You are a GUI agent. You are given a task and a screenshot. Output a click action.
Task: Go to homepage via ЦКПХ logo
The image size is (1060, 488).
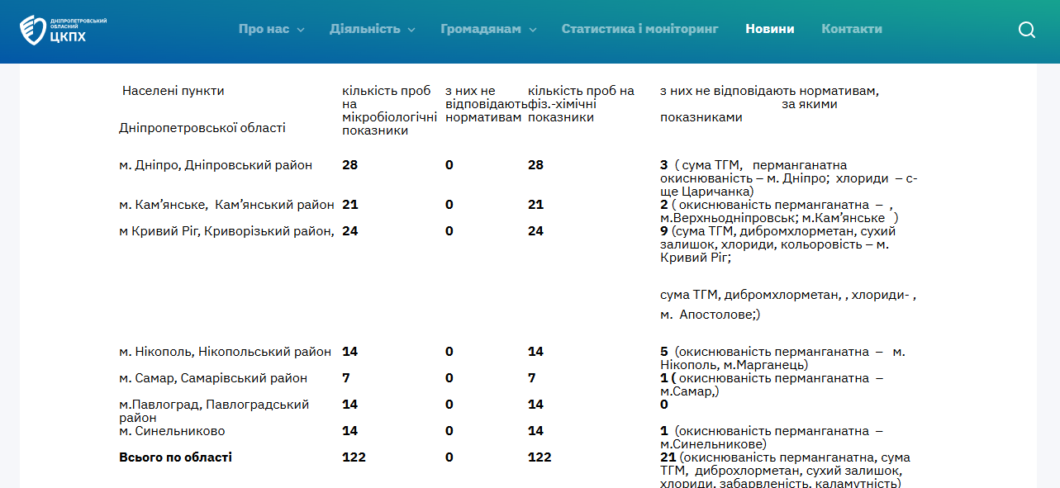63,30
